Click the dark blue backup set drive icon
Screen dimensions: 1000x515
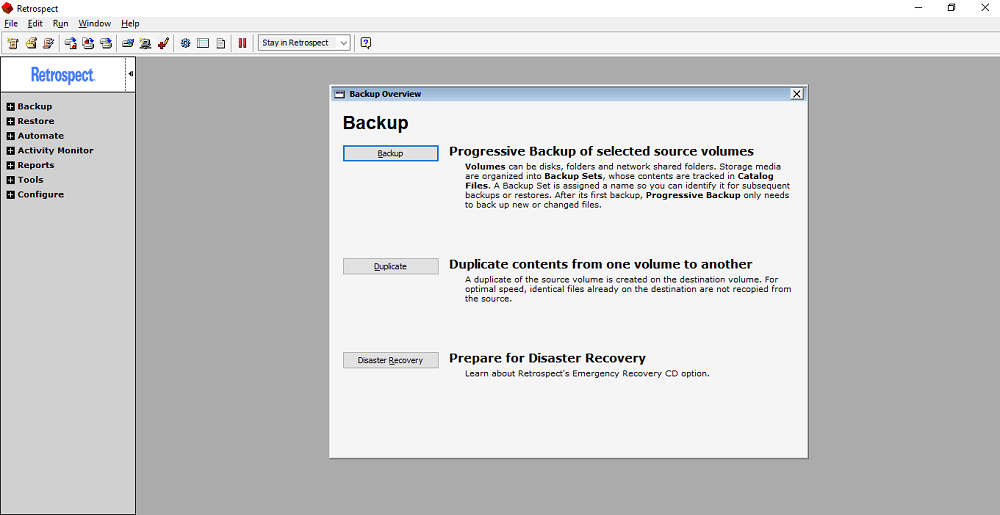(128, 43)
